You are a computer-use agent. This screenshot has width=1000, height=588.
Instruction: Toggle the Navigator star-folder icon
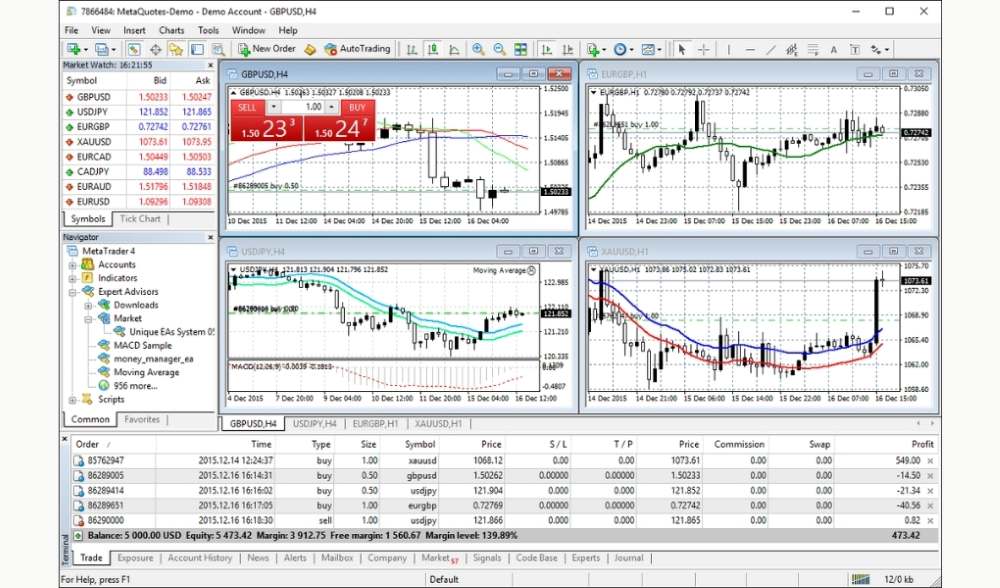(x=176, y=49)
